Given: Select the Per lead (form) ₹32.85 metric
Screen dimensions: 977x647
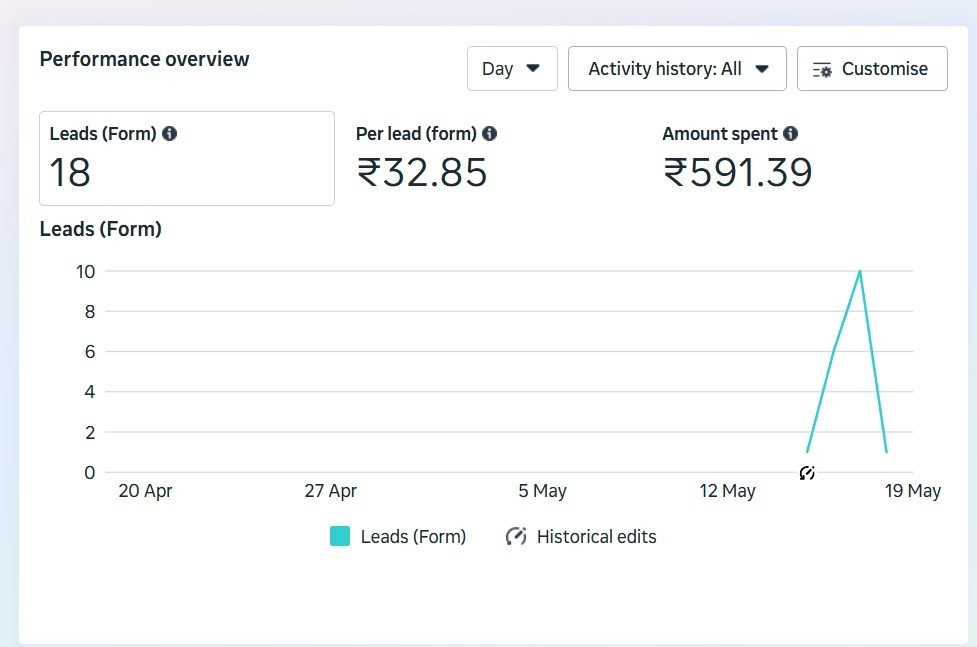Looking at the screenshot, I should pyautogui.click(x=426, y=158).
